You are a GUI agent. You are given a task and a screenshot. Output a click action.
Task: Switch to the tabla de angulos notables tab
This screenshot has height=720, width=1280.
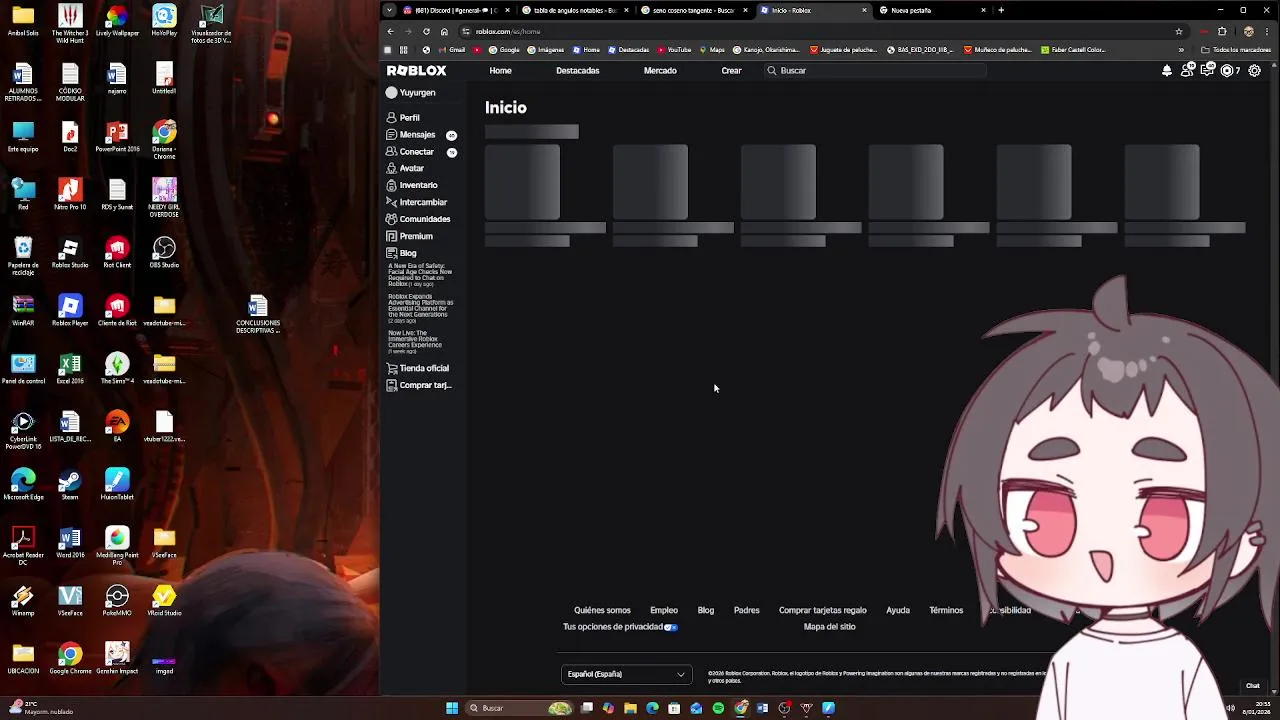click(575, 10)
